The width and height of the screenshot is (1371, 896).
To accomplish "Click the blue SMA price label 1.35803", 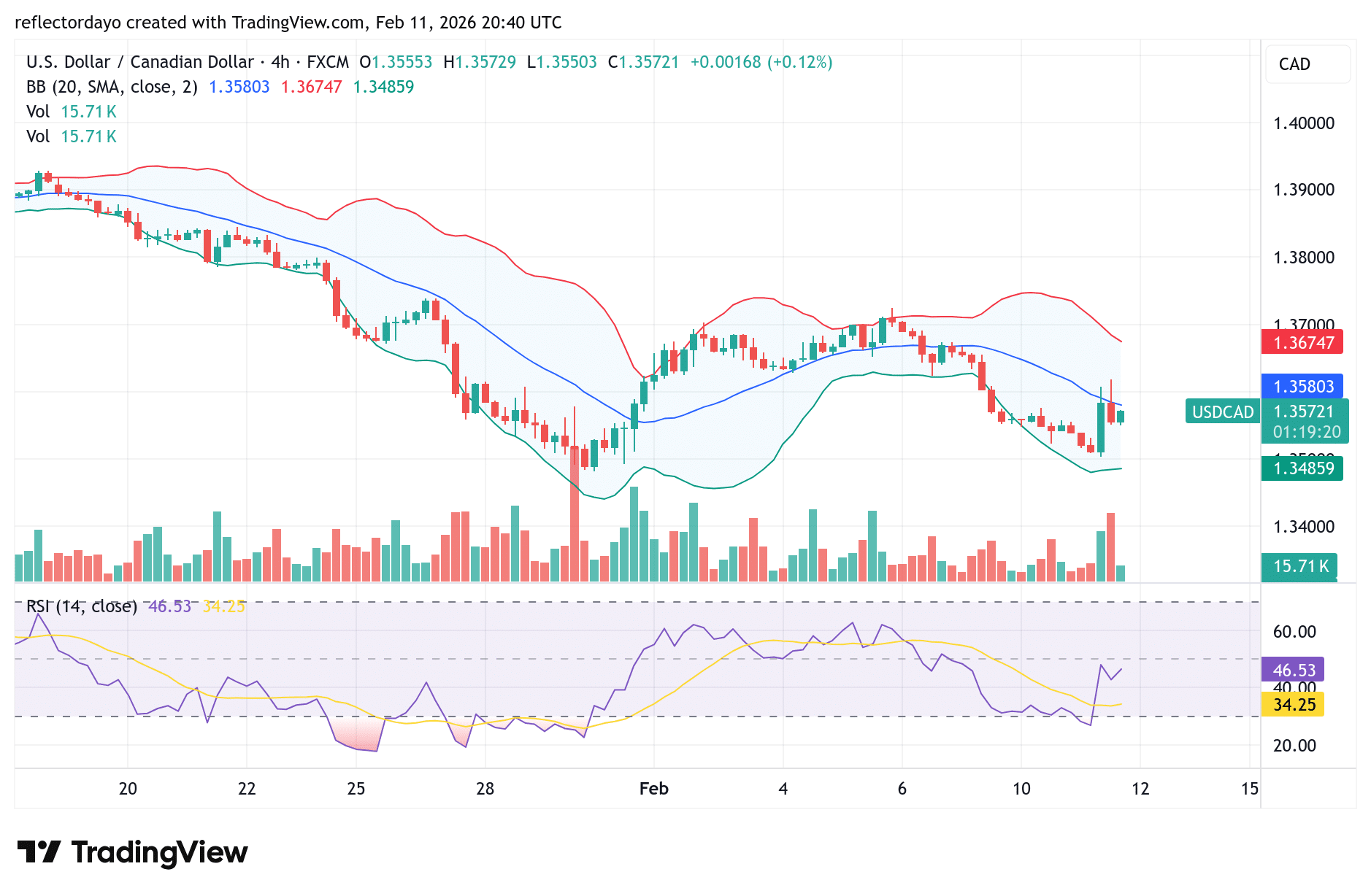I will pyautogui.click(x=1302, y=386).
